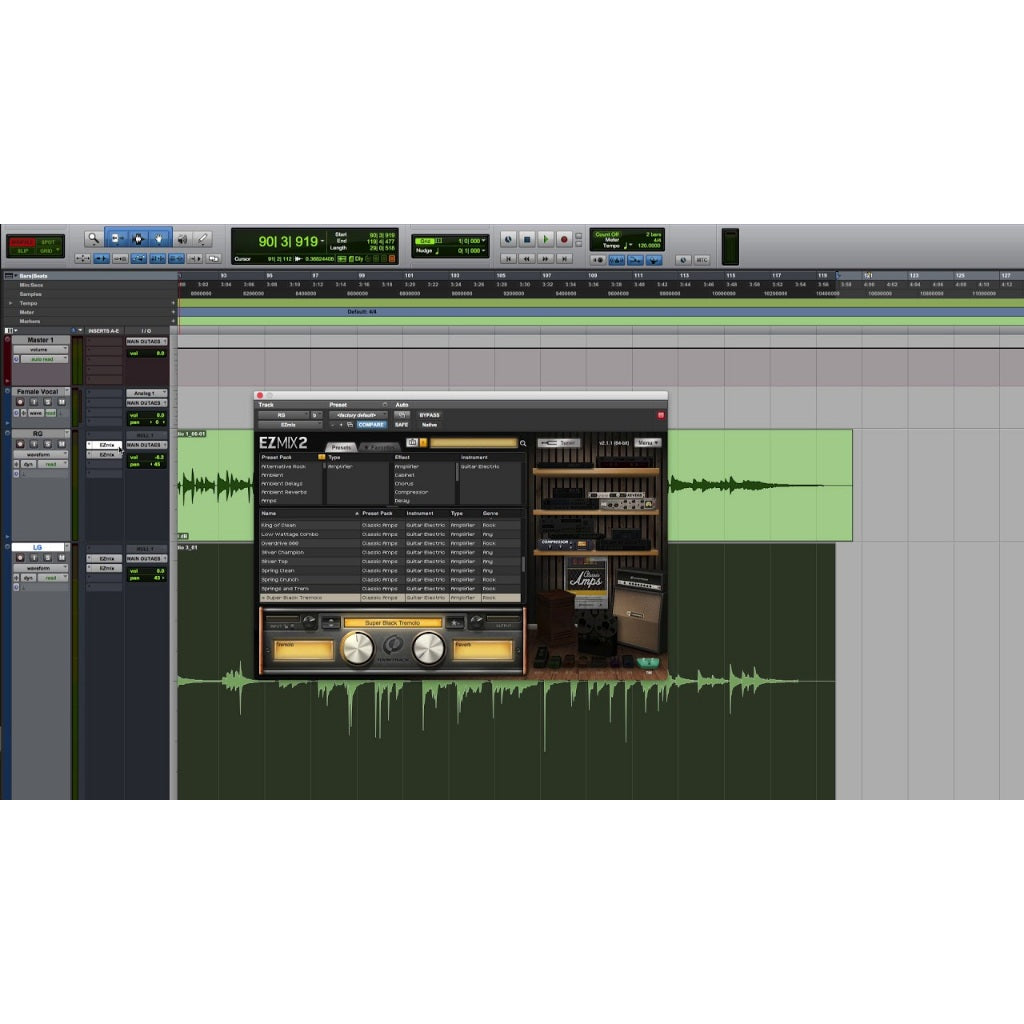Open the Tuner in EZmix 2

pyautogui.click(x=559, y=443)
